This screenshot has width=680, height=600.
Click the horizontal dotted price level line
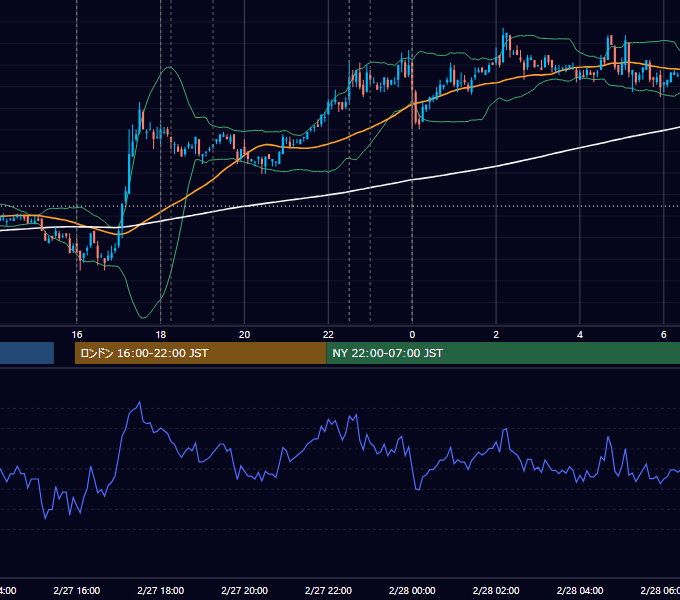coord(340,206)
